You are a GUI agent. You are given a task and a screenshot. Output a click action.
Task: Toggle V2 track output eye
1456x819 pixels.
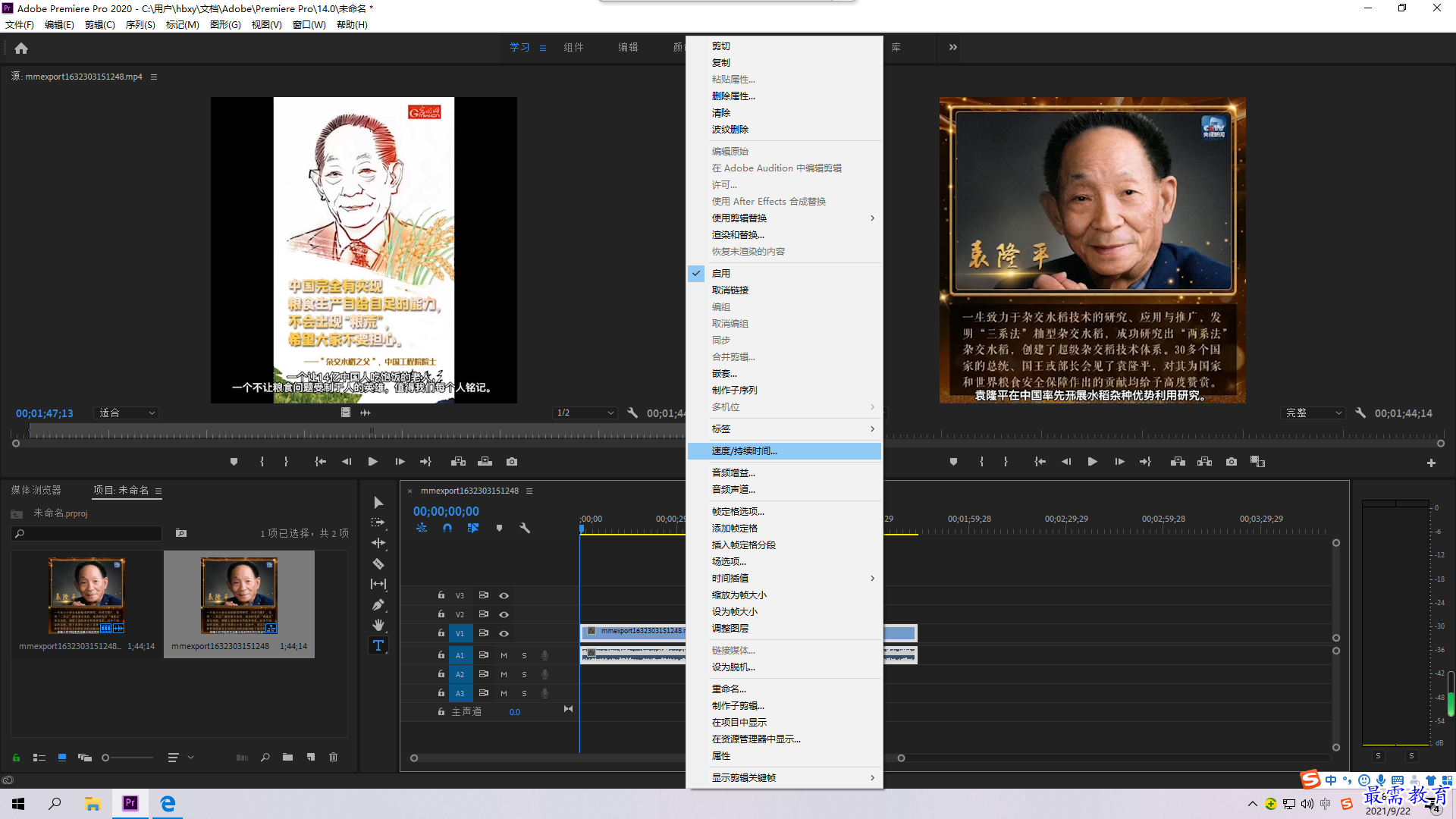tap(504, 614)
